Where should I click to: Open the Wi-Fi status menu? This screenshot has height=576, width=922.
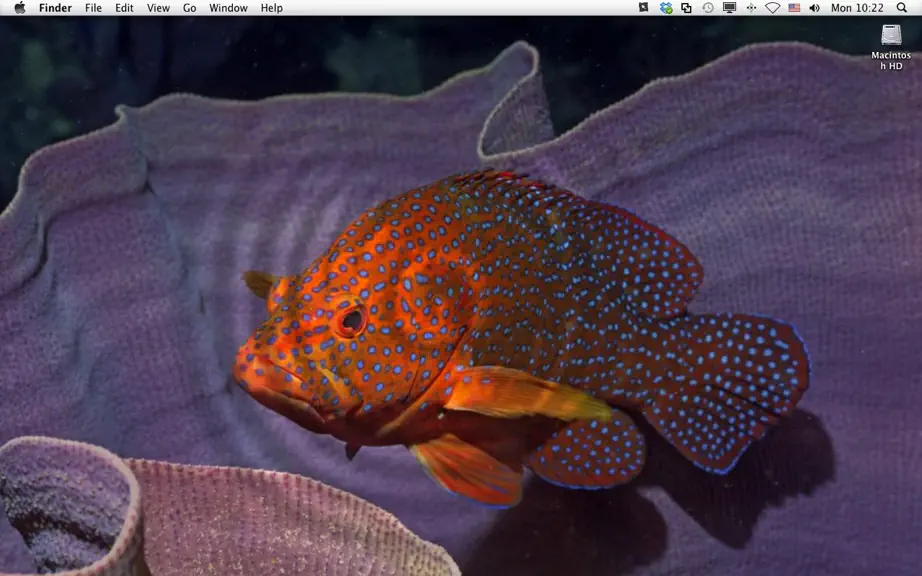pyautogui.click(x=773, y=8)
